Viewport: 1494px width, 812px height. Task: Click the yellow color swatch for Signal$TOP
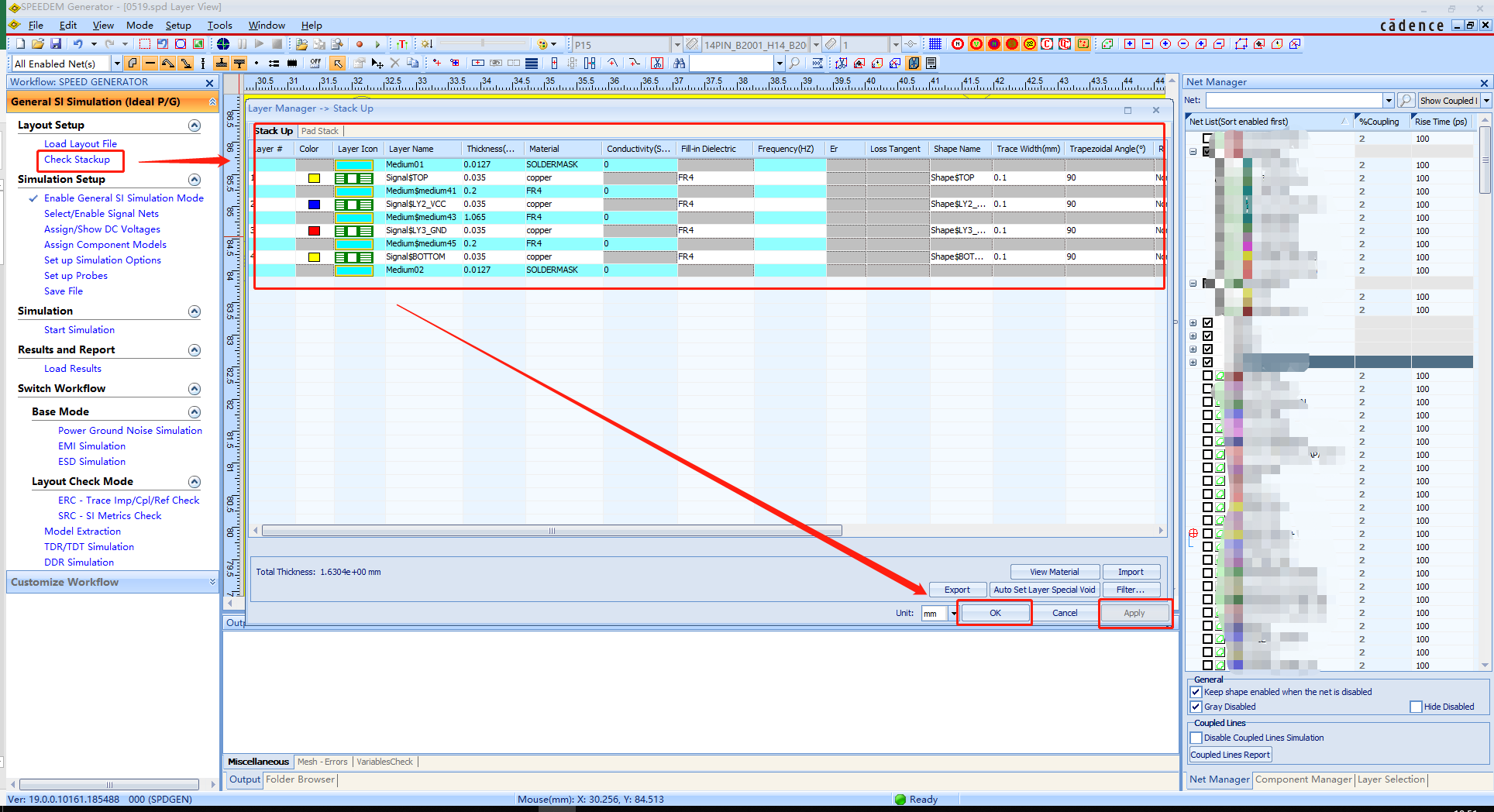(314, 178)
